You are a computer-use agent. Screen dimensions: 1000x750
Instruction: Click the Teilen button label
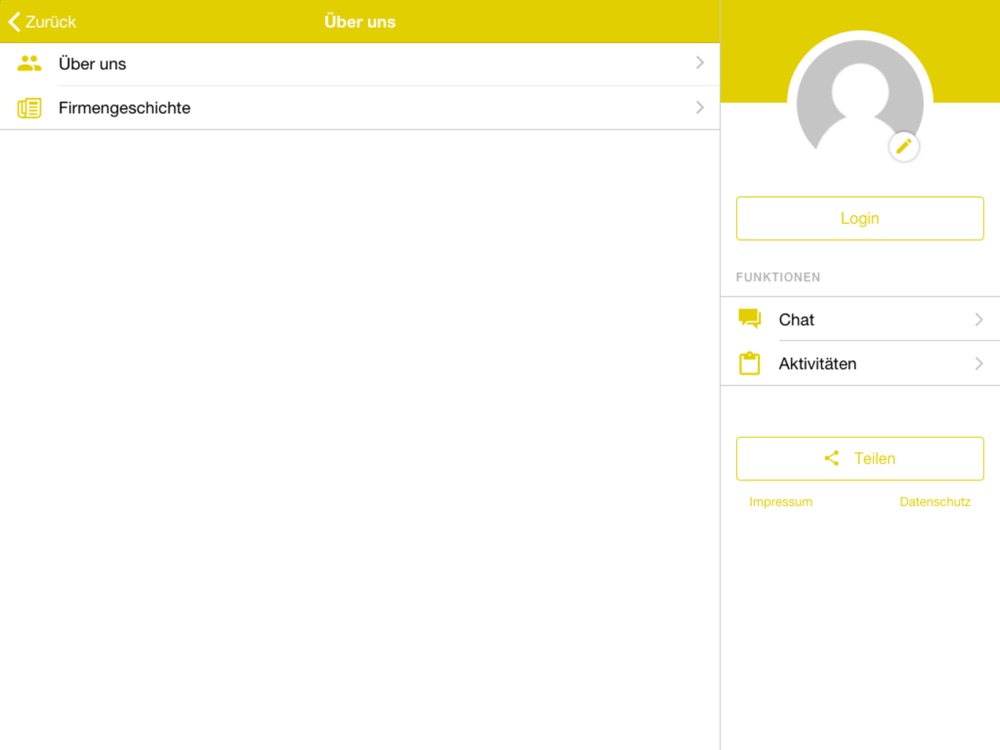[874, 459]
